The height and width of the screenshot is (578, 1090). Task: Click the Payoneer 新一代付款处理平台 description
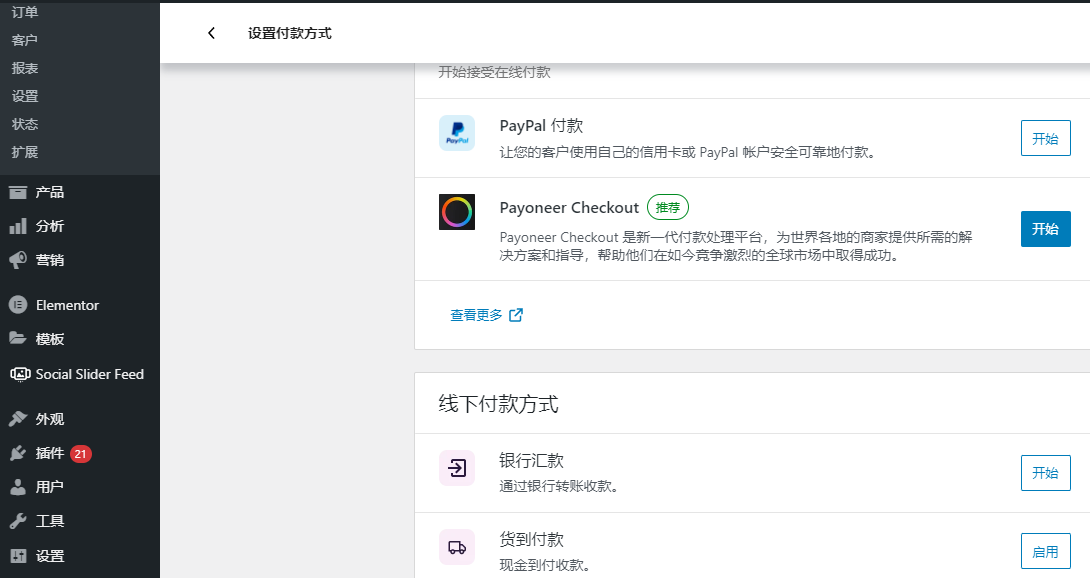point(735,246)
